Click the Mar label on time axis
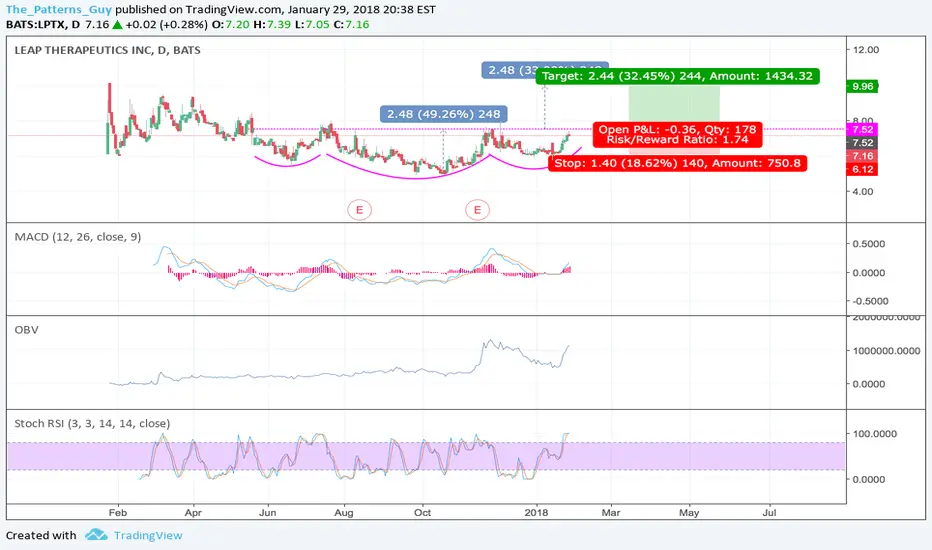The width and height of the screenshot is (932, 550). (x=610, y=513)
